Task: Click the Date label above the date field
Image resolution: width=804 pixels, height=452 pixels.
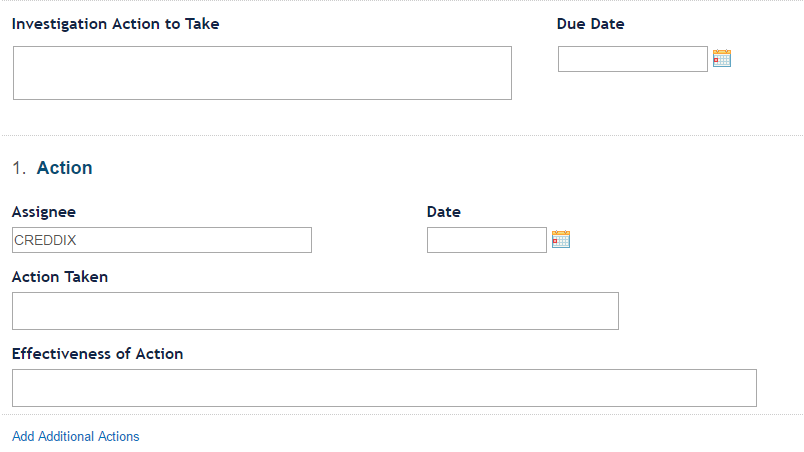Action: tap(444, 212)
